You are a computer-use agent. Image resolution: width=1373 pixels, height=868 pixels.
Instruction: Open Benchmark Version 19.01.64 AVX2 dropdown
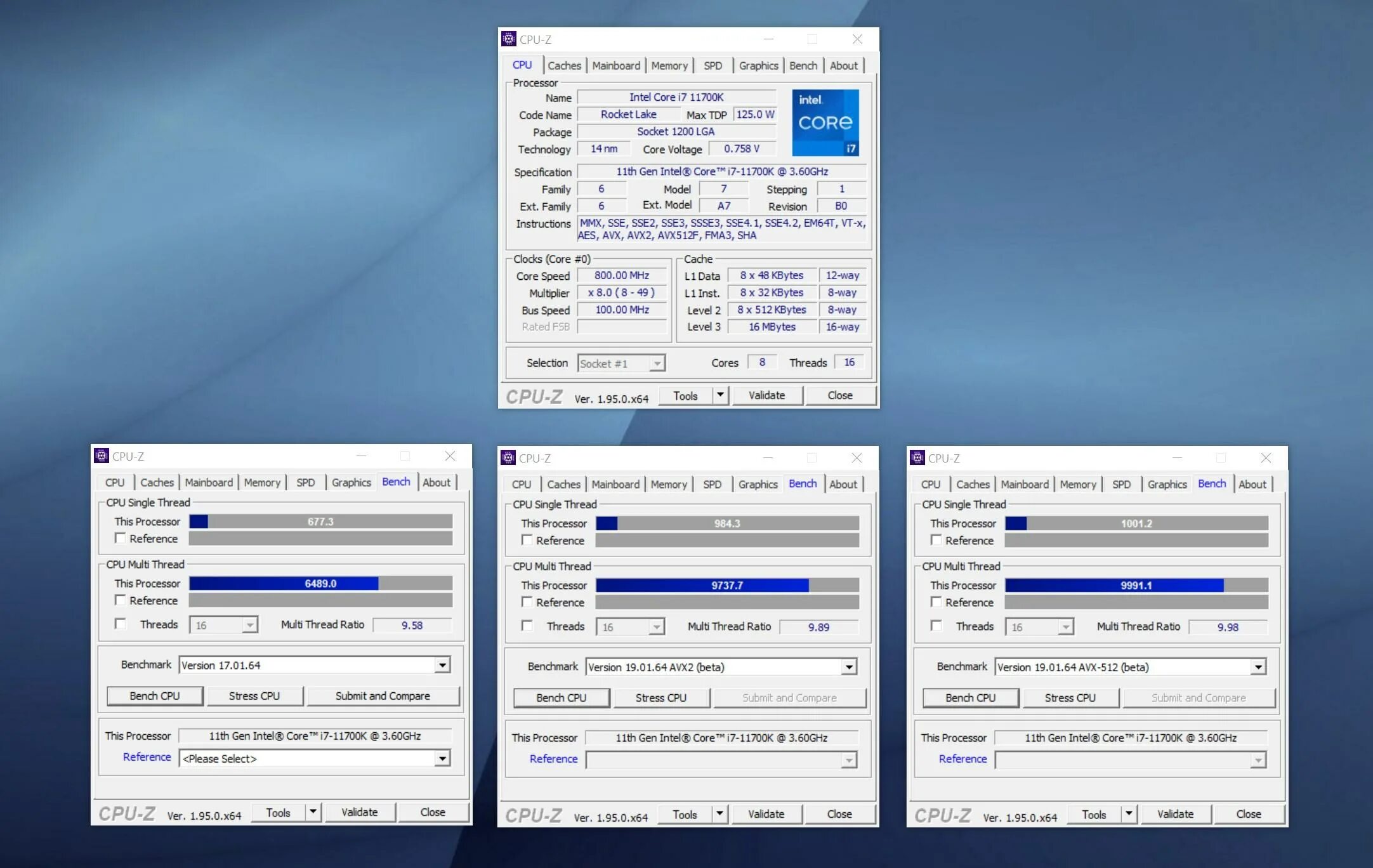[x=721, y=667]
